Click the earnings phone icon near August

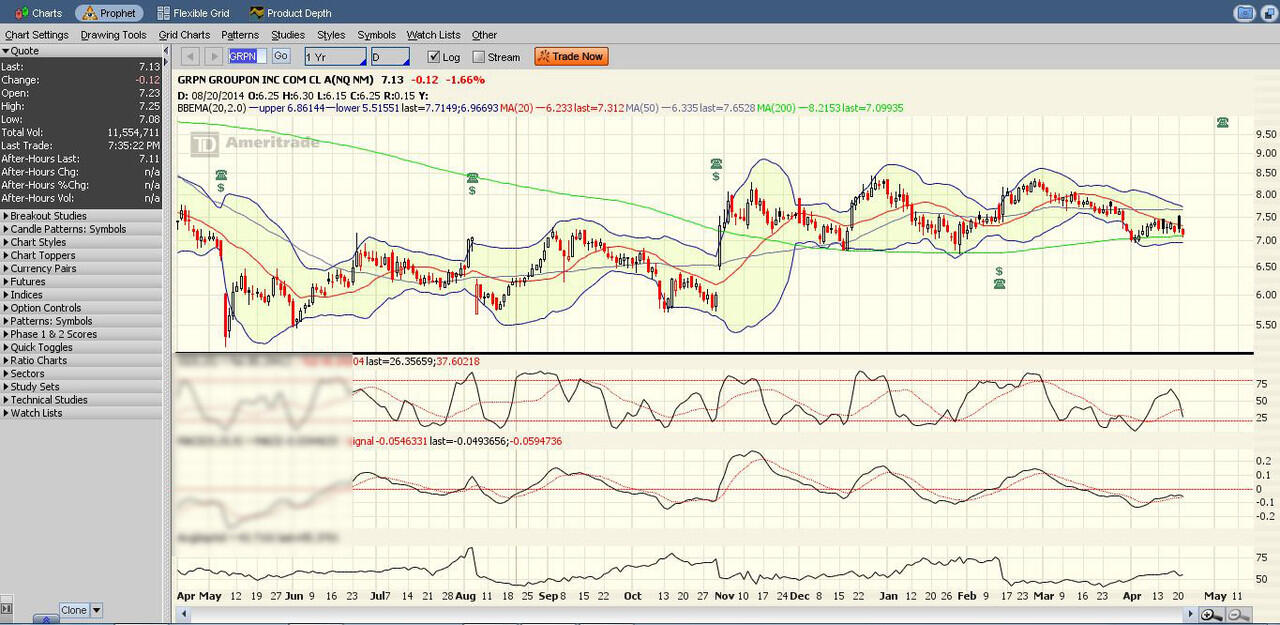(472, 178)
